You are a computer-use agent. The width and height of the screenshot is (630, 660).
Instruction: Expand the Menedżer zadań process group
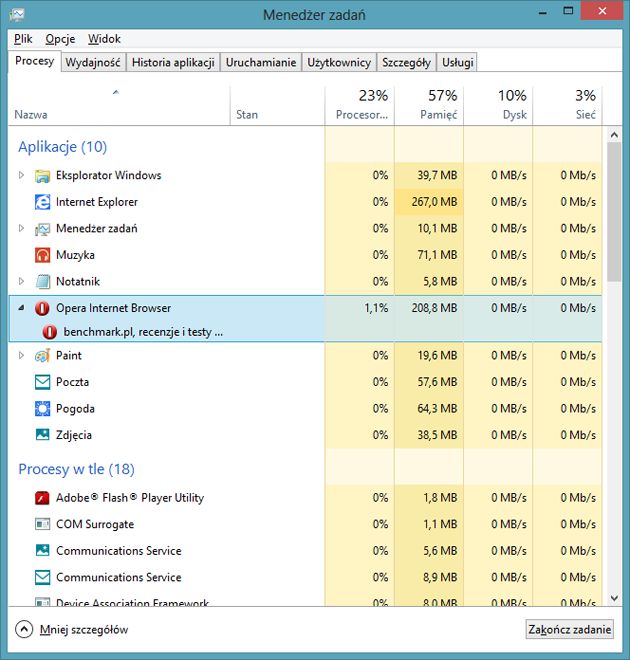pos(21,228)
